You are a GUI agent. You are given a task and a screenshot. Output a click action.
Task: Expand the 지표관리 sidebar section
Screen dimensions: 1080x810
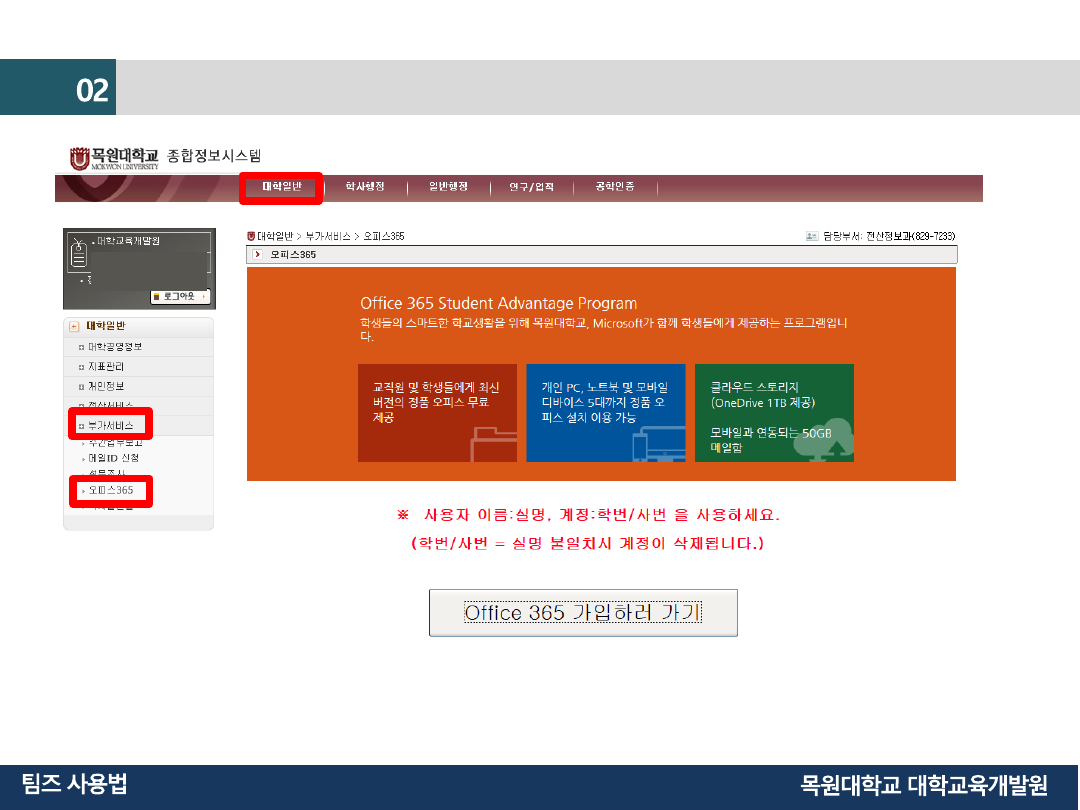coord(106,367)
